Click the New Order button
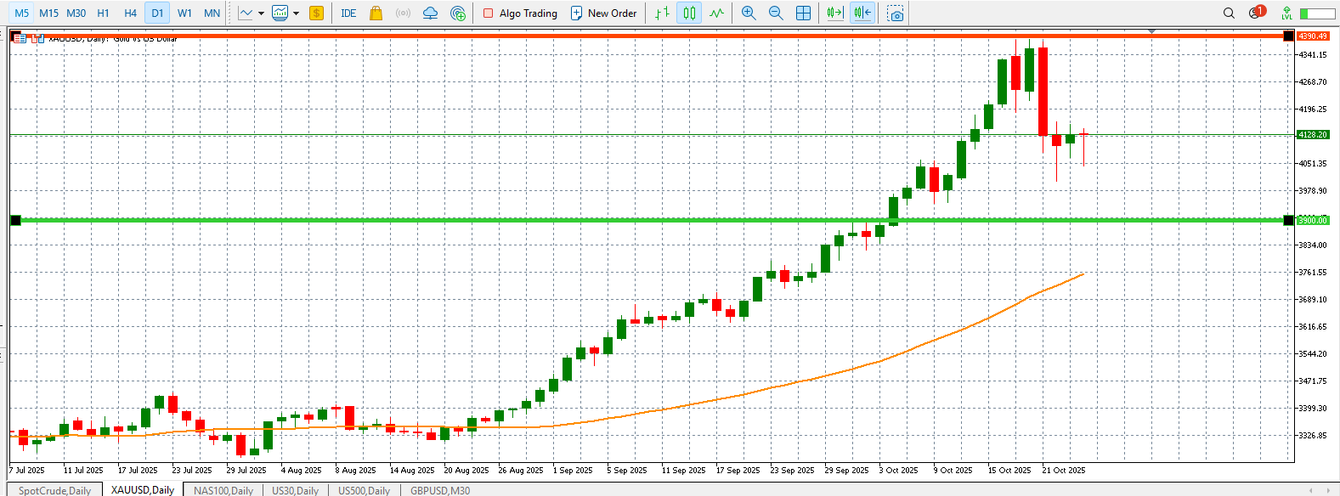 point(604,13)
